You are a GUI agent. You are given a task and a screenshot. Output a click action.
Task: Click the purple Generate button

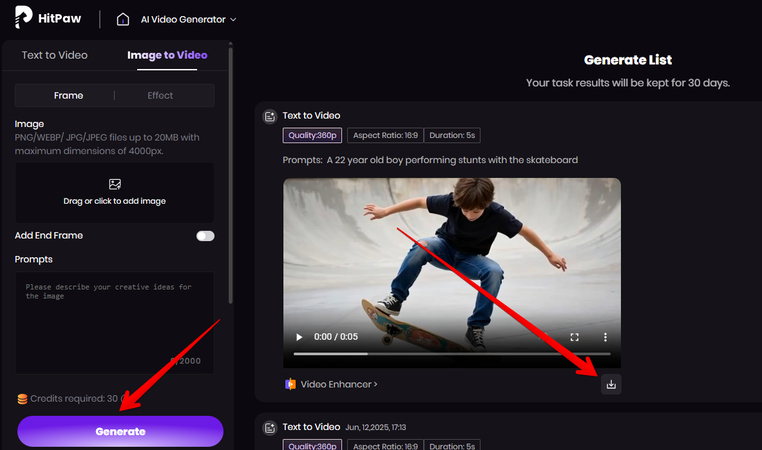point(120,431)
